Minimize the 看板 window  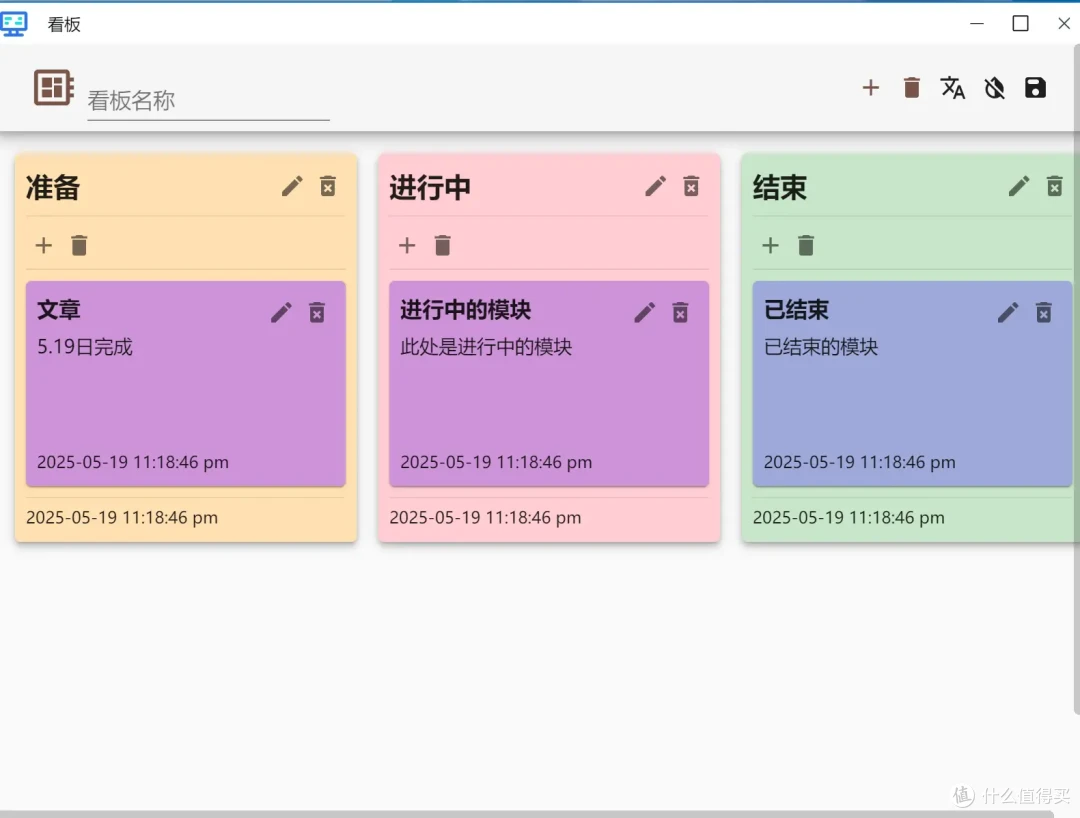point(977,23)
